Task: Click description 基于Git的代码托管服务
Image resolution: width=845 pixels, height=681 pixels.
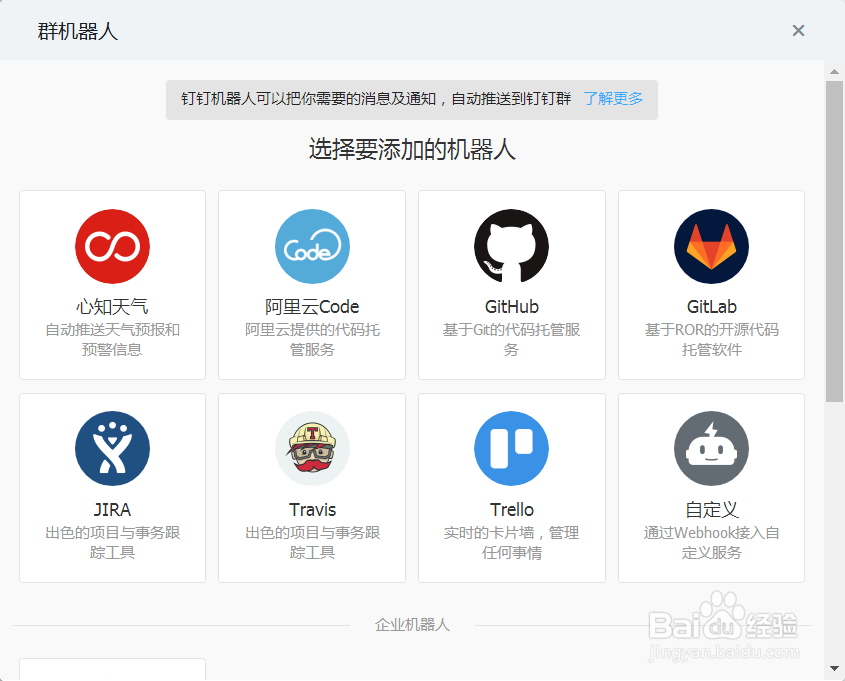Action: tap(511, 339)
